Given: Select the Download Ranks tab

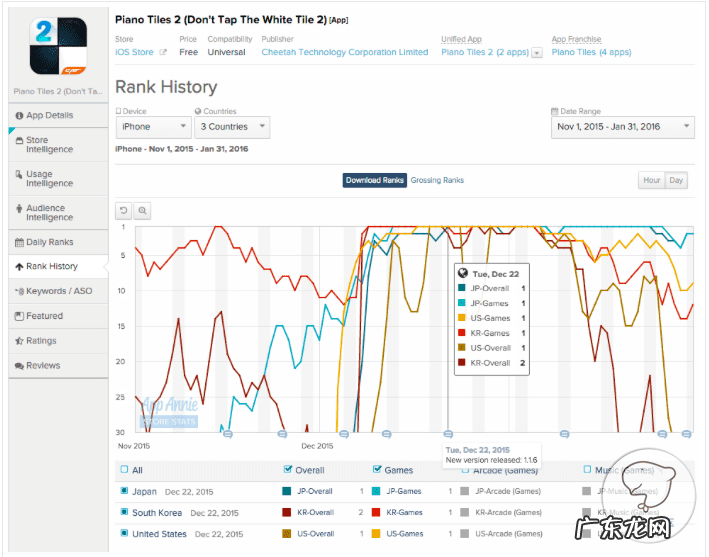Looking at the screenshot, I should pos(375,180).
